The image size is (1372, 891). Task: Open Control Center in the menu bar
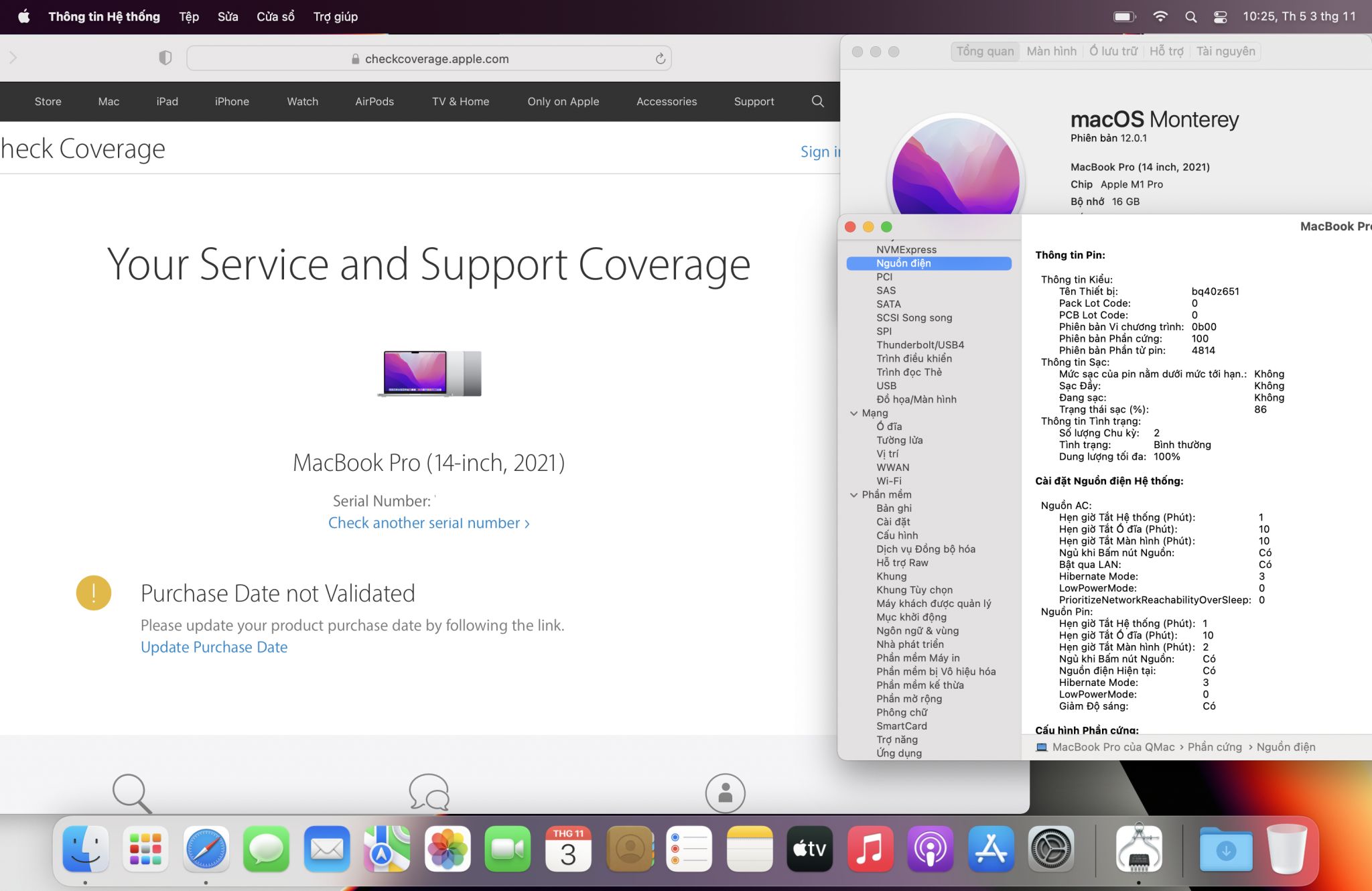tap(1220, 17)
